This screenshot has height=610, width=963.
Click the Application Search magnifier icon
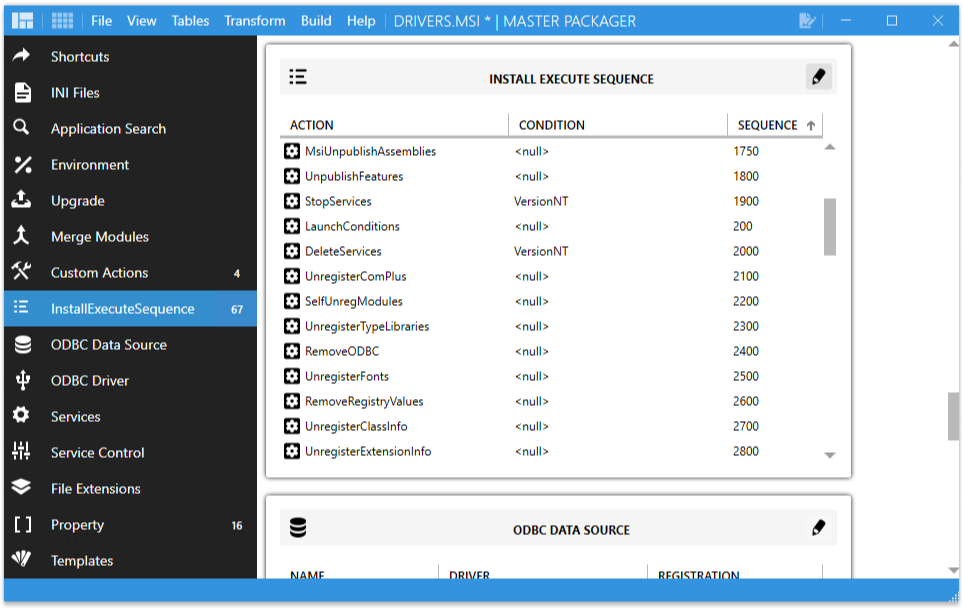click(x=21, y=128)
